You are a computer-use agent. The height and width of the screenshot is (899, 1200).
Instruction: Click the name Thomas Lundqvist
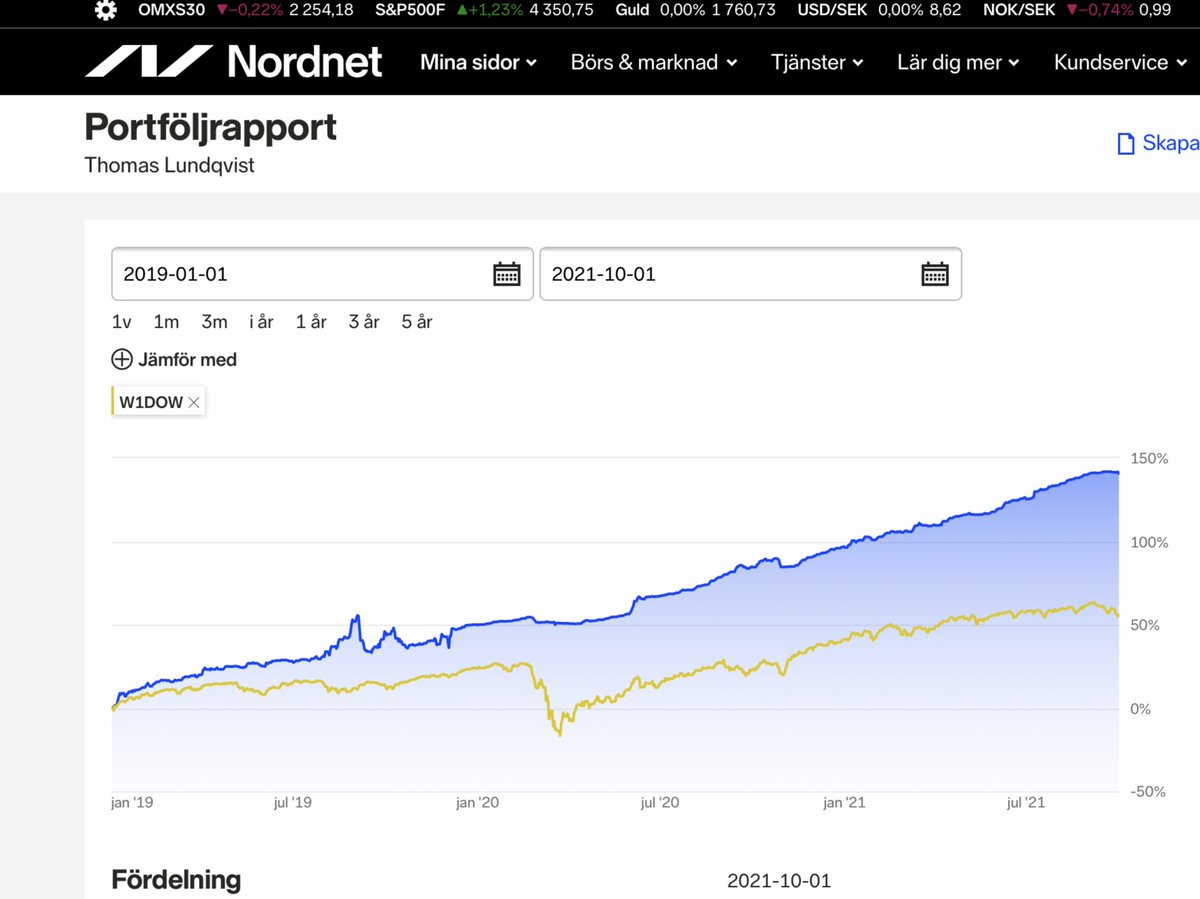(170, 165)
